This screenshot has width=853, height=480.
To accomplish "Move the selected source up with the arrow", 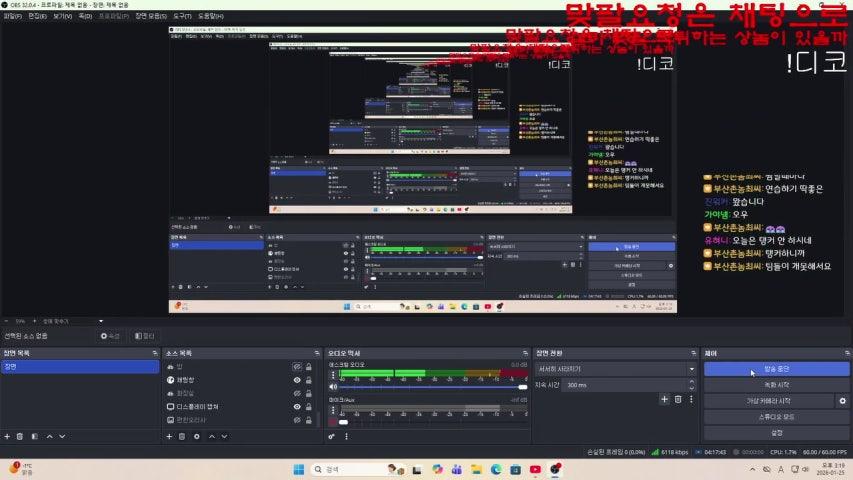I will (x=210, y=436).
